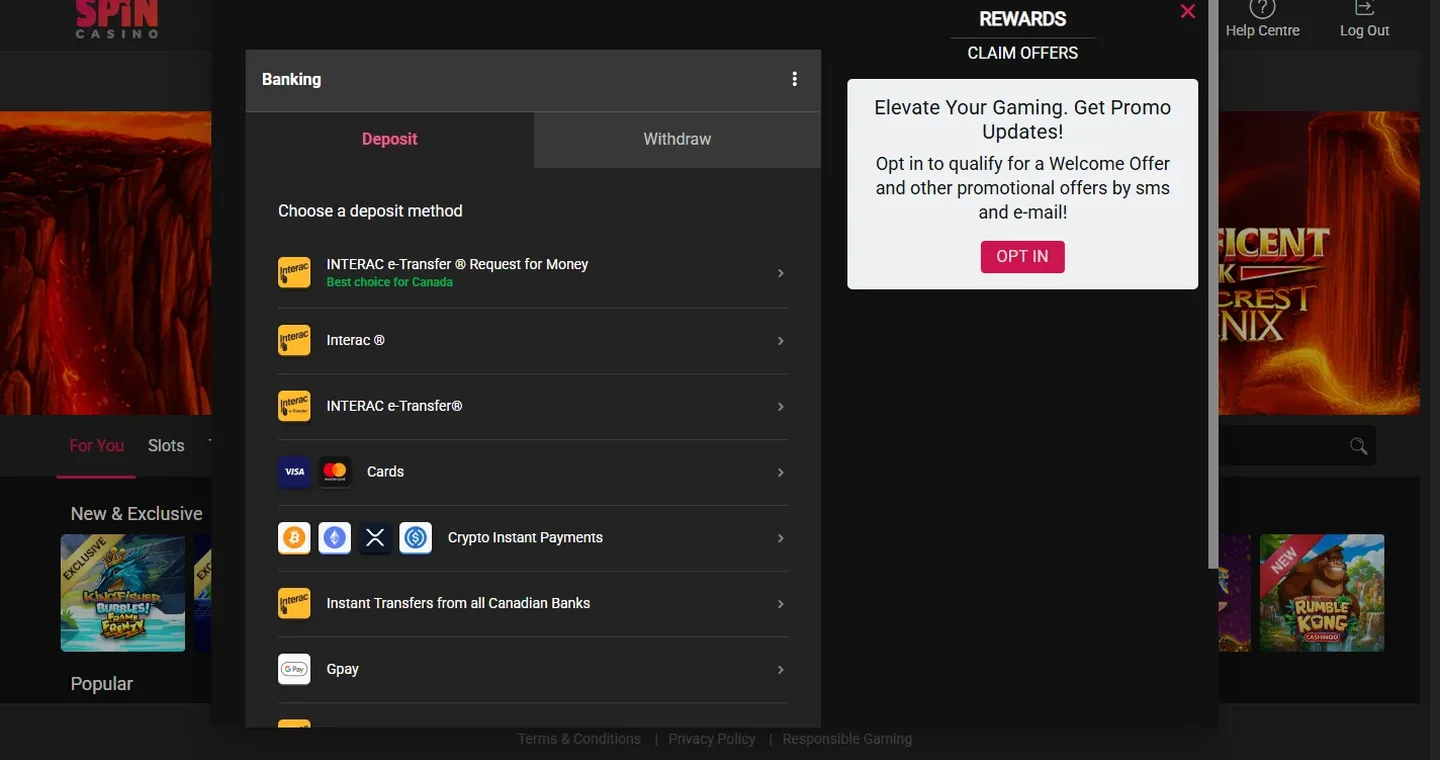Open the Kingfisher Bubbles game thumbnail
Viewport: 1440px width, 760px height.
[x=123, y=593]
